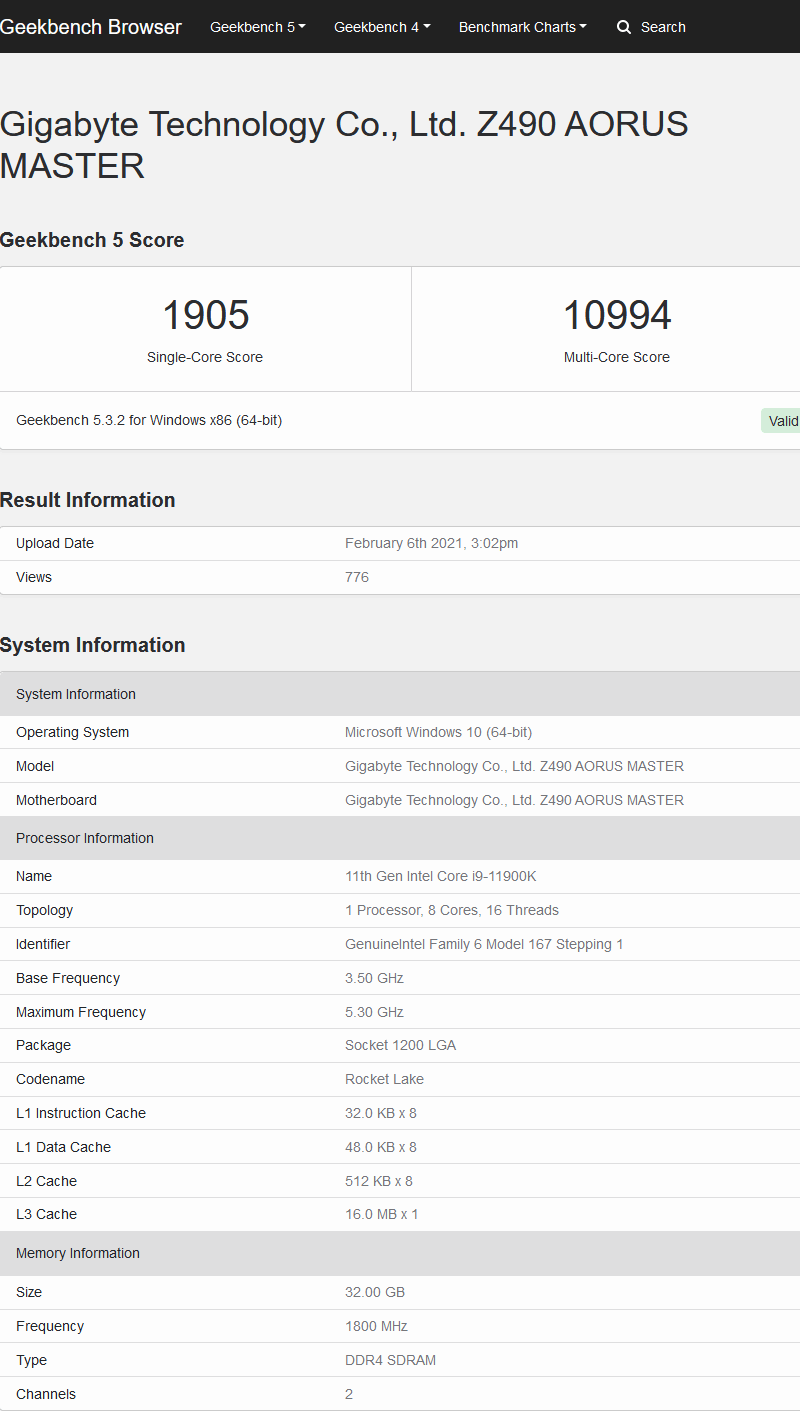Select the Memory Information section header
Viewport: 800px width, 1411px height.
[x=78, y=1253]
